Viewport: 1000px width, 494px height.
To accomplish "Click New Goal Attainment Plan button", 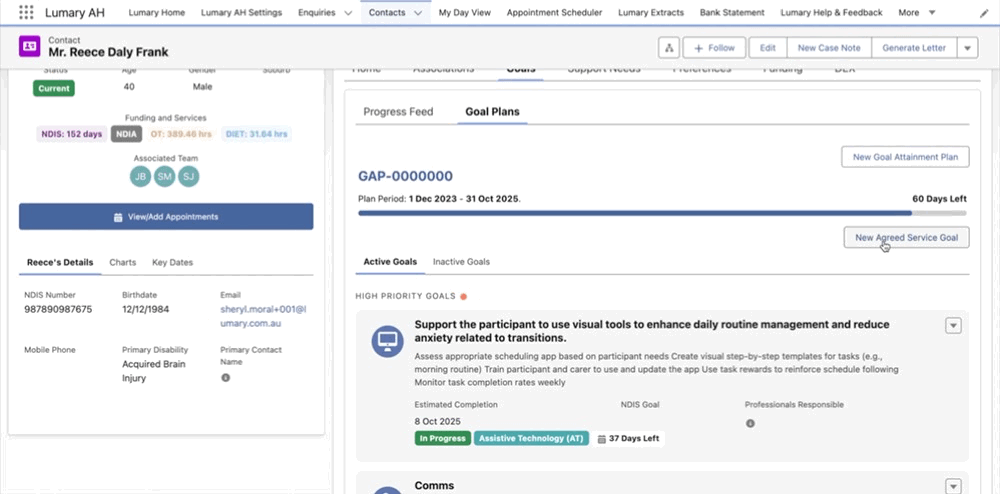I will tap(905, 157).
